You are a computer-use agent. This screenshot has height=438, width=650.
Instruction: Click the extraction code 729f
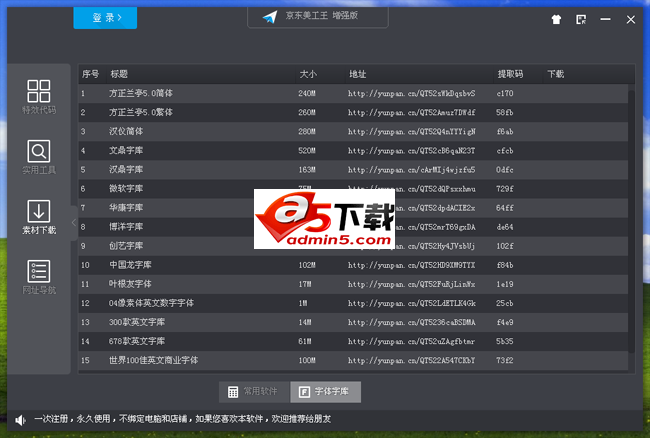504,189
